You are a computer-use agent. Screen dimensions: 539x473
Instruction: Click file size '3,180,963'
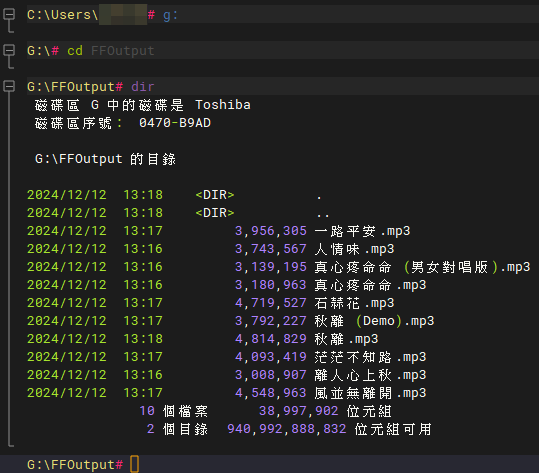pos(271,285)
